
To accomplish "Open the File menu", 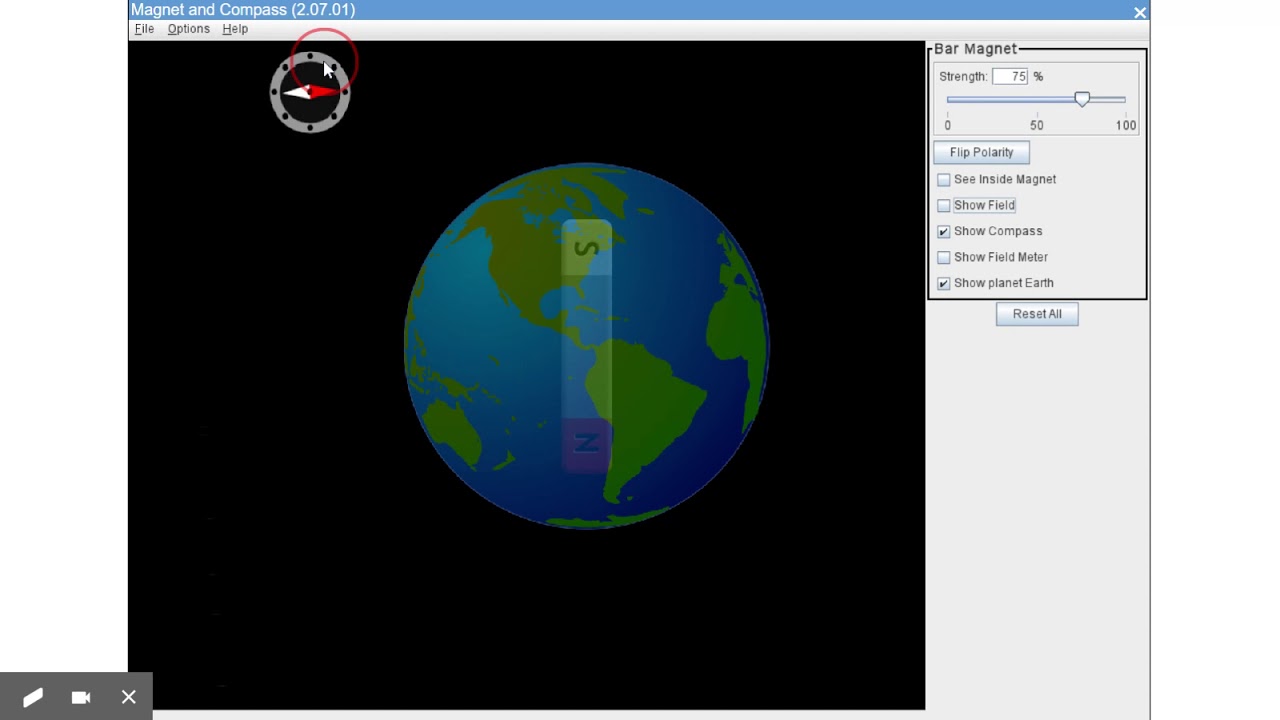I will click(144, 29).
